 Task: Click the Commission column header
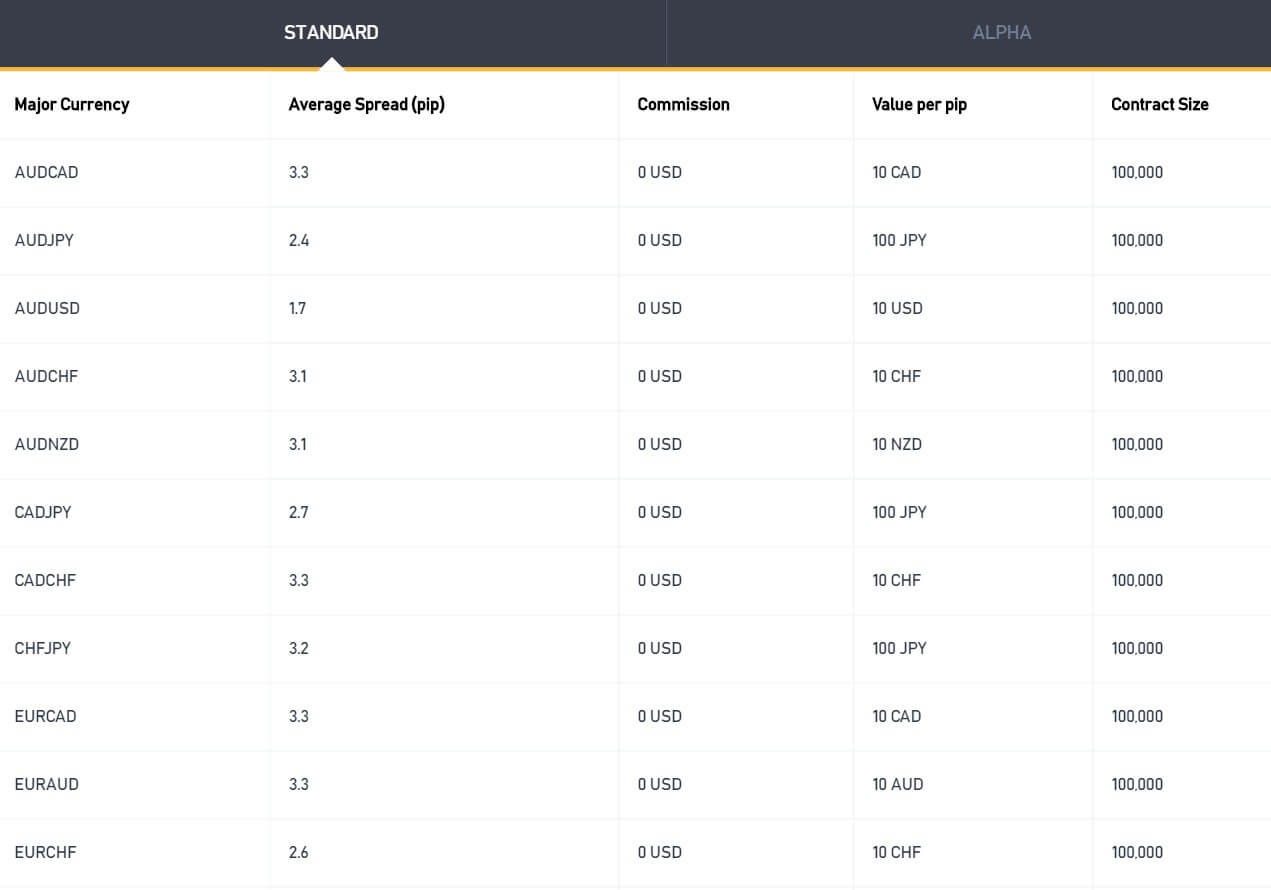(x=683, y=104)
